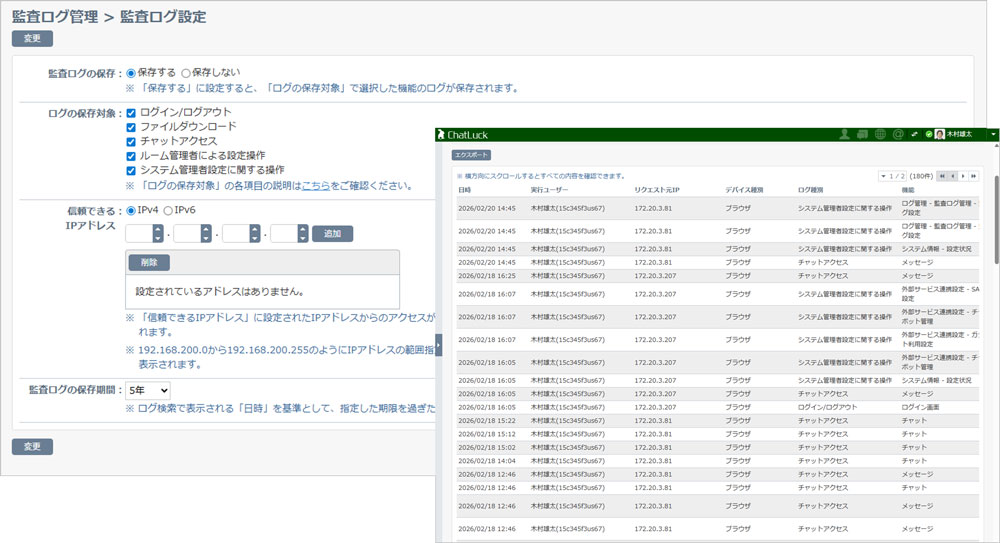This screenshot has height=543, width=1000.
Task: Click the エクスポート button
Action: [471, 155]
